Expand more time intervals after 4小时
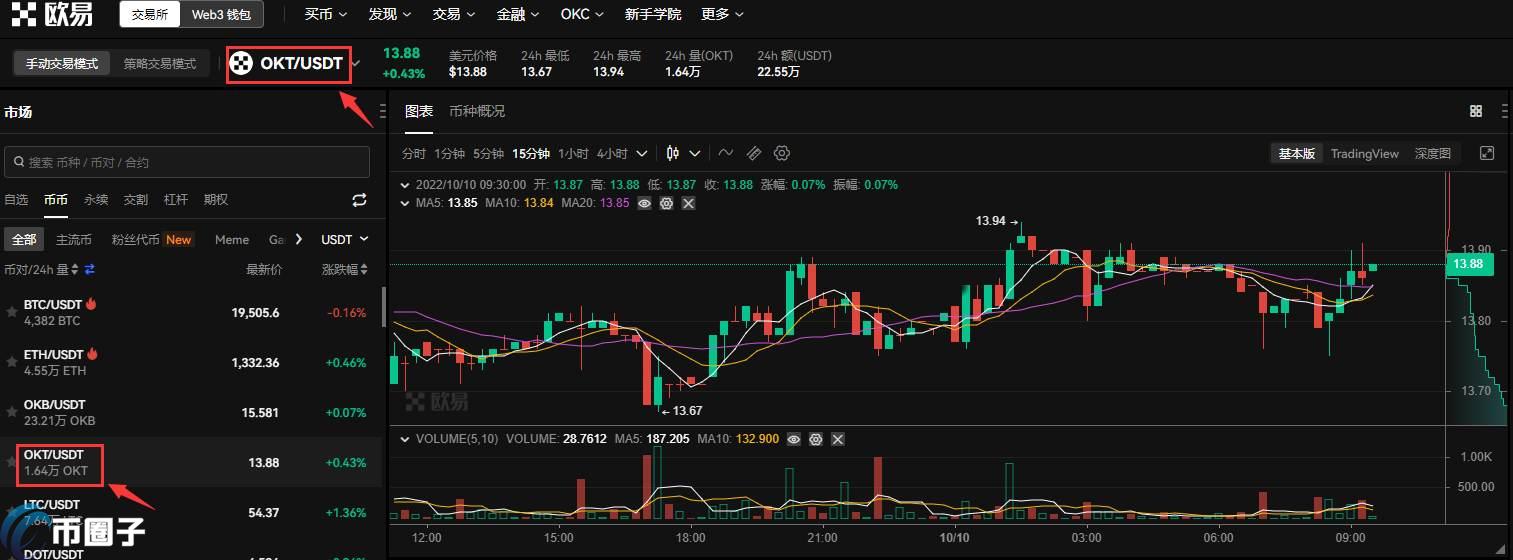This screenshot has width=1513, height=560. click(642, 153)
